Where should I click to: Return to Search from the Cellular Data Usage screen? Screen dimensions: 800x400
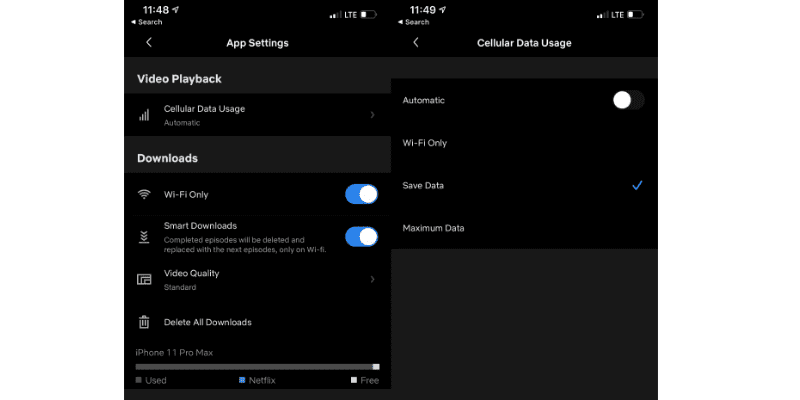click(413, 22)
